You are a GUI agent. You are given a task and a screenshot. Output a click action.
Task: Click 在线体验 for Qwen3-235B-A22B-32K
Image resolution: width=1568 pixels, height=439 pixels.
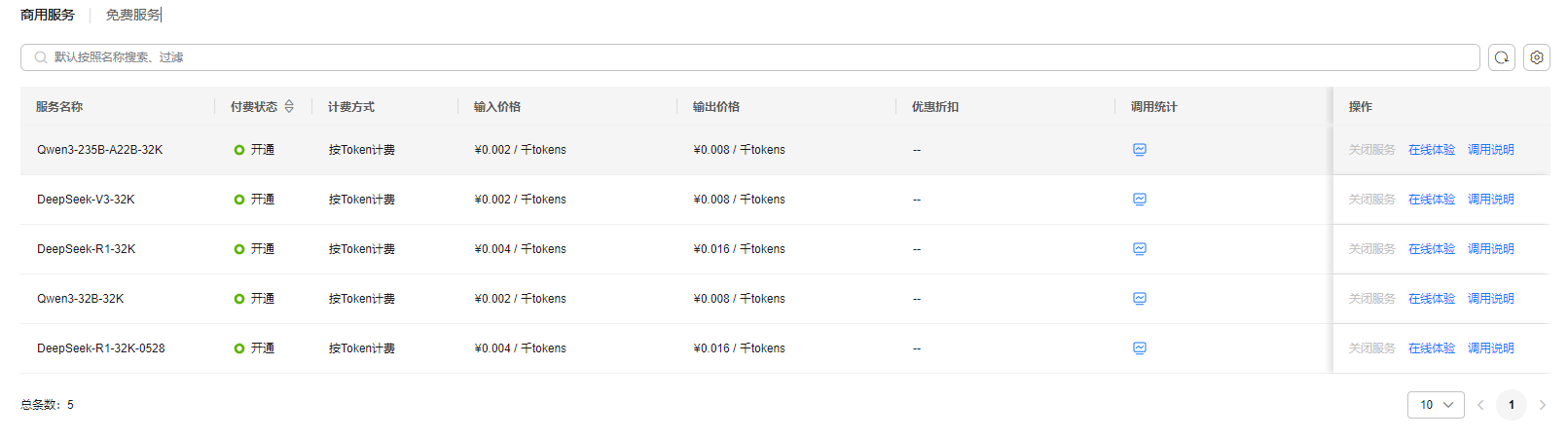click(1432, 150)
